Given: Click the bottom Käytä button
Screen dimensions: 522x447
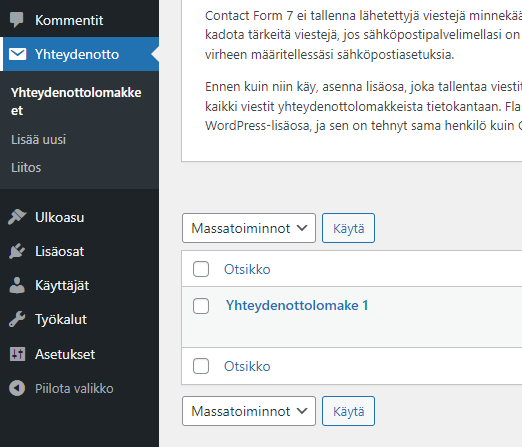Looking at the screenshot, I should [348, 411].
